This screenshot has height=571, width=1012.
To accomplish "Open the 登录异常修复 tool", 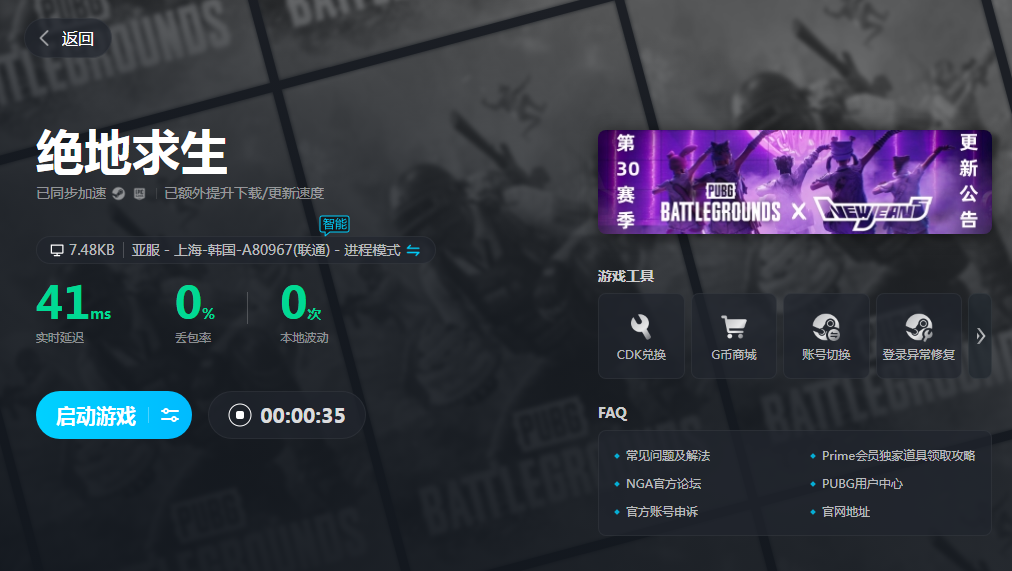I will pos(918,335).
